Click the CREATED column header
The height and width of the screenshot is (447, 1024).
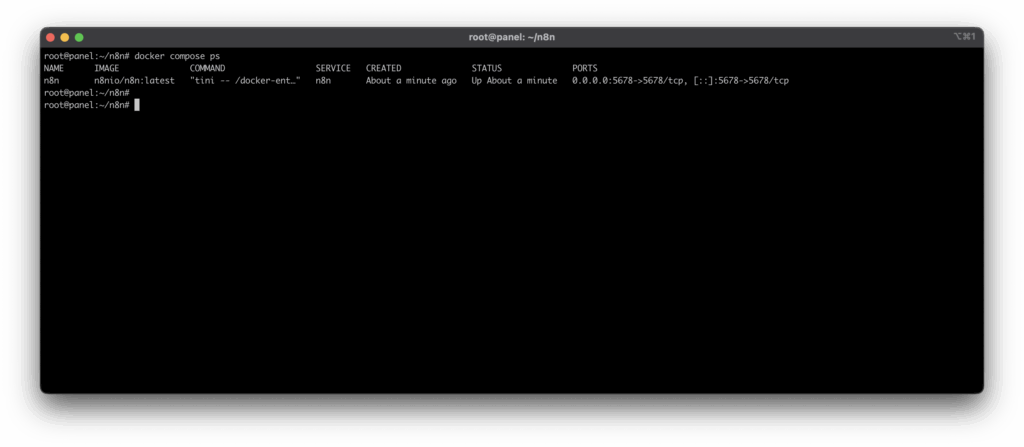tap(383, 68)
